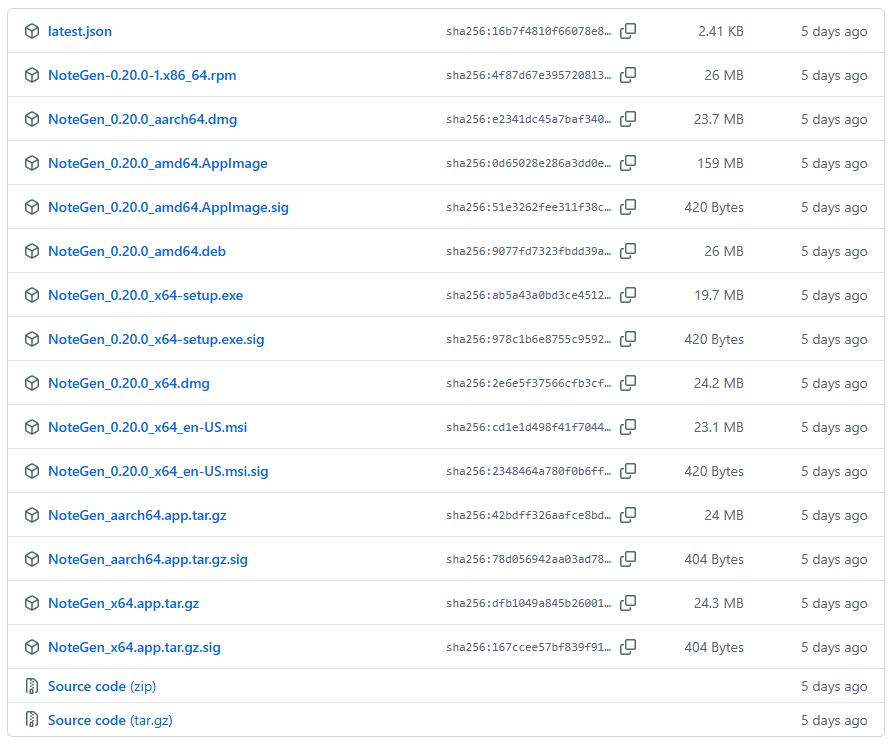
Task: Copy checksum of the NoteGen rpm package
Action: click(x=628, y=75)
